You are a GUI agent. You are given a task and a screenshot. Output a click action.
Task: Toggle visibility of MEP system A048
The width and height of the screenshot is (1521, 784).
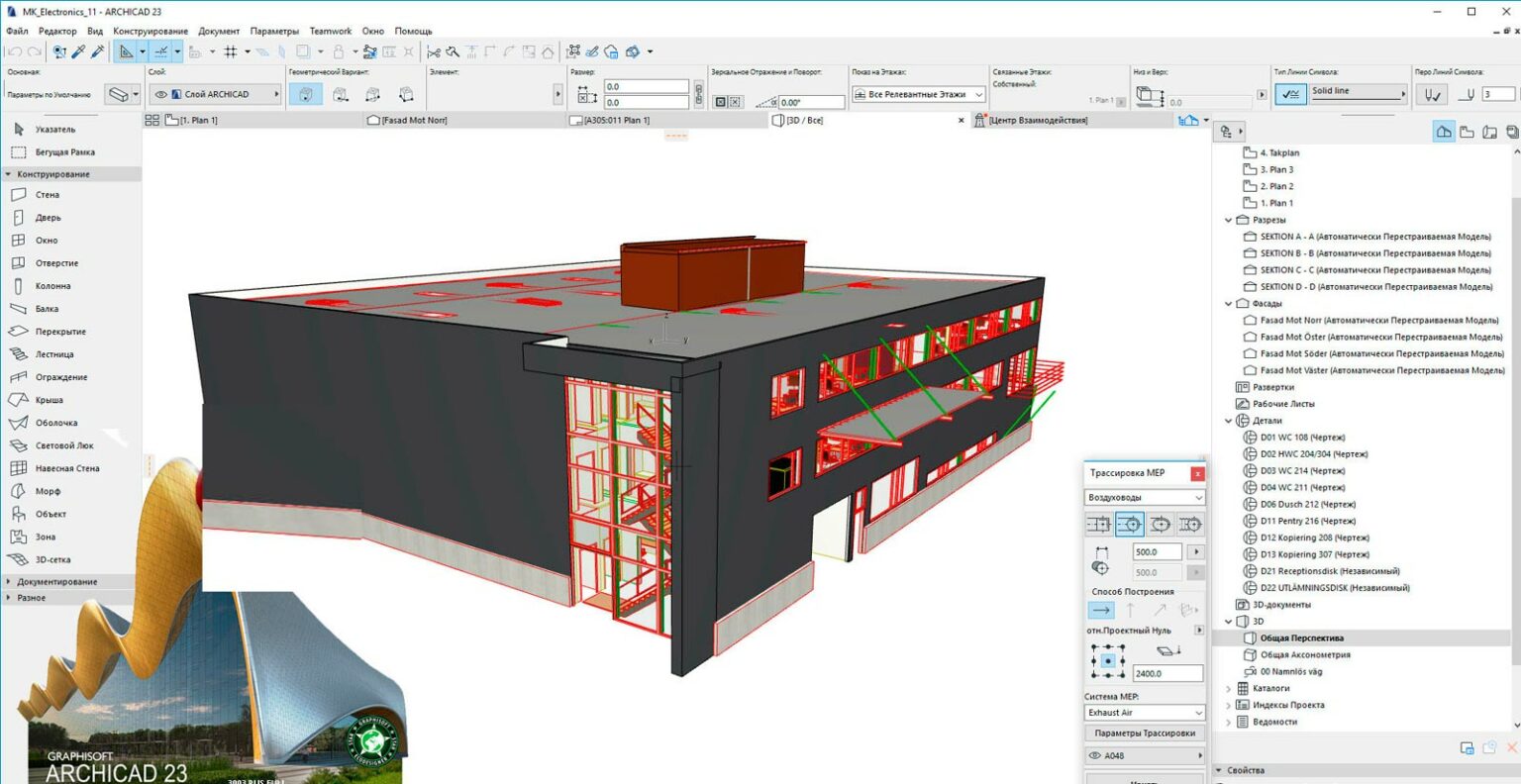click(x=1094, y=754)
